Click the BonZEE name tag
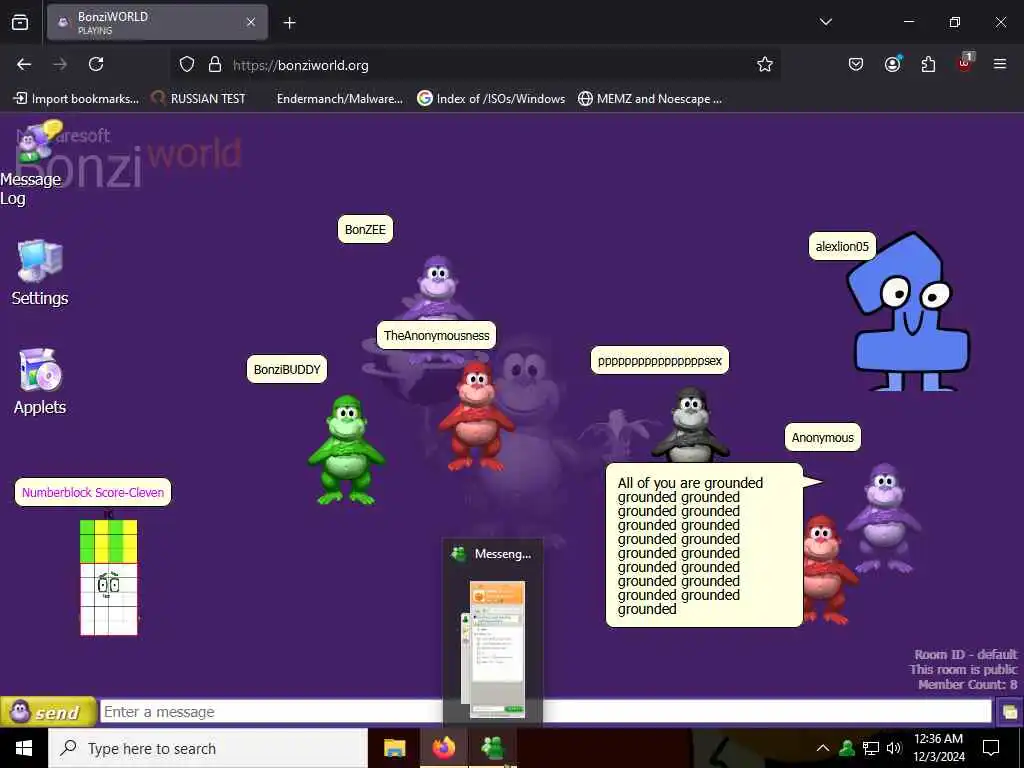 coord(365,229)
